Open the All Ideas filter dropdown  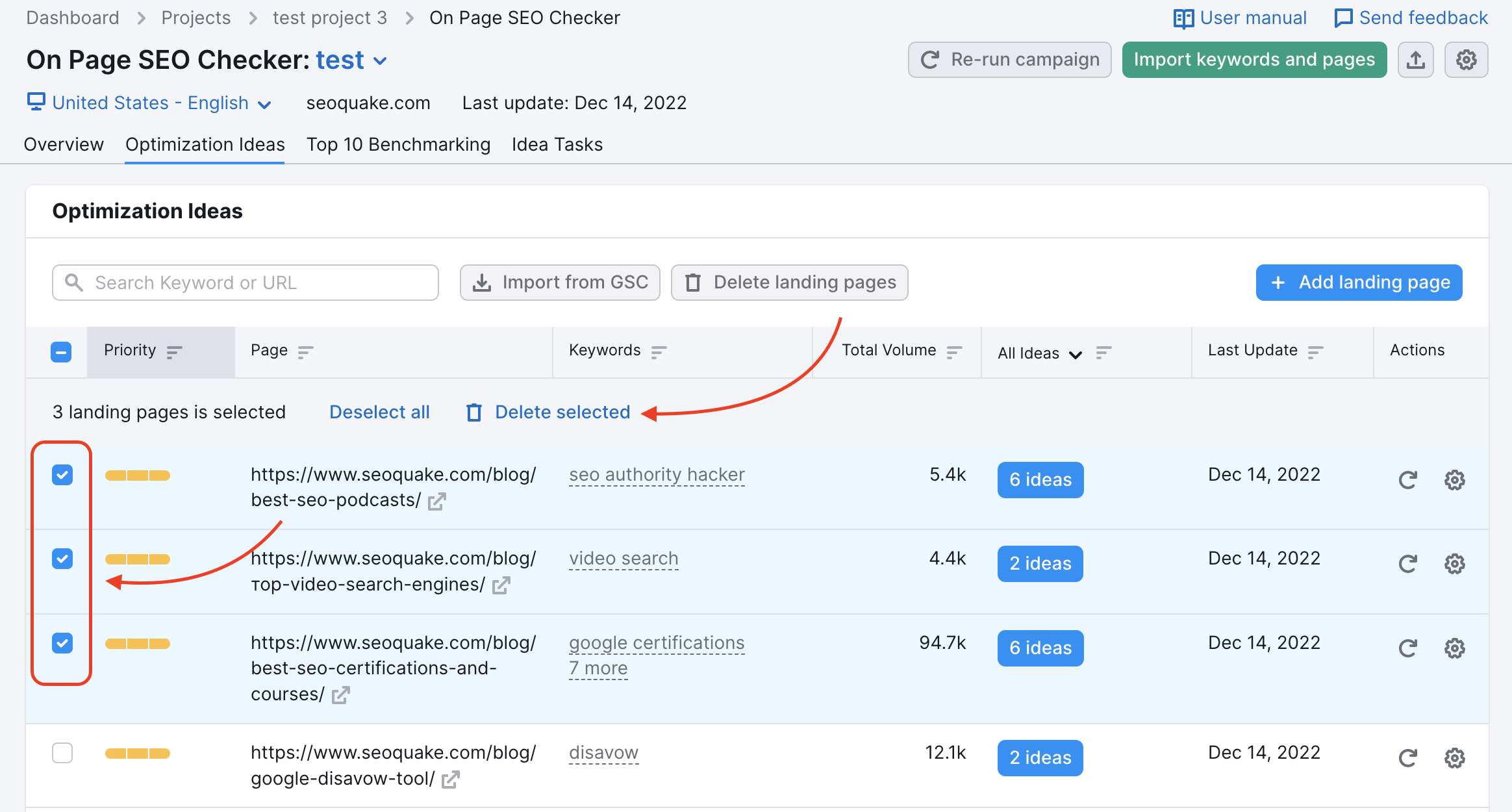(x=1039, y=353)
